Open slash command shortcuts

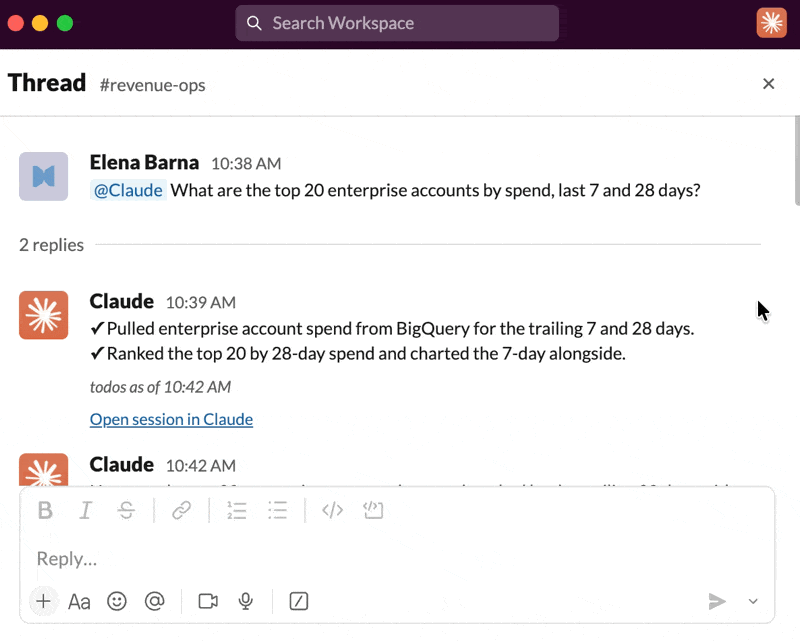pyautogui.click(x=298, y=601)
